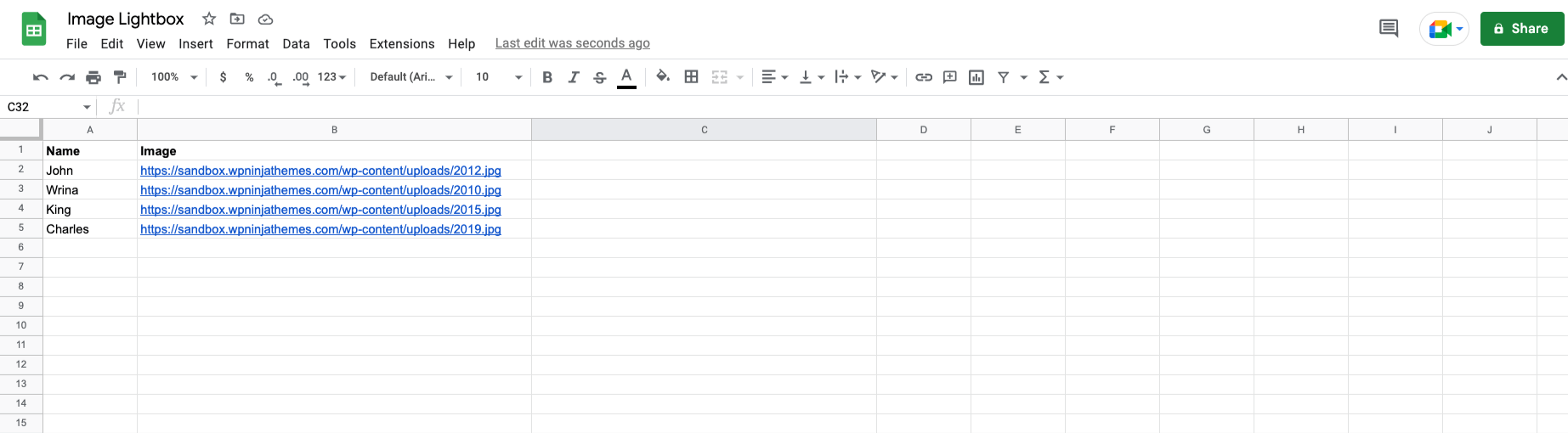Click the Redo arrow icon
Viewport: 1568px width, 433px height.
(66, 77)
